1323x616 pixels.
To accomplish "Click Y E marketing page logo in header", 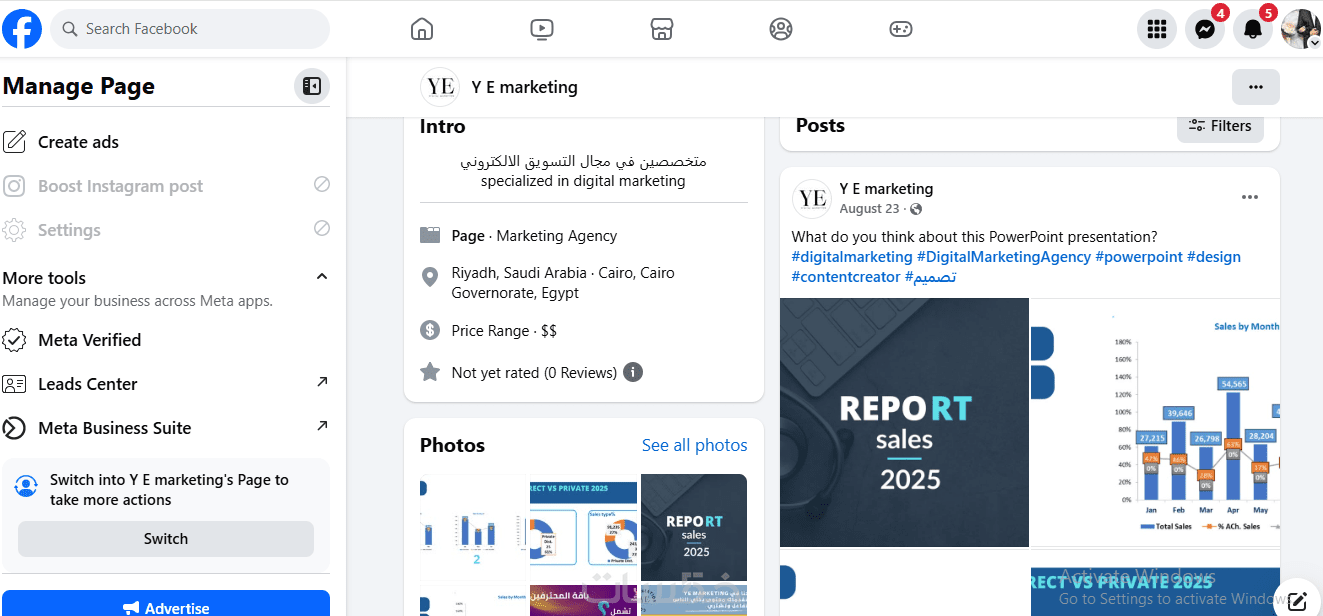I will click(x=440, y=87).
